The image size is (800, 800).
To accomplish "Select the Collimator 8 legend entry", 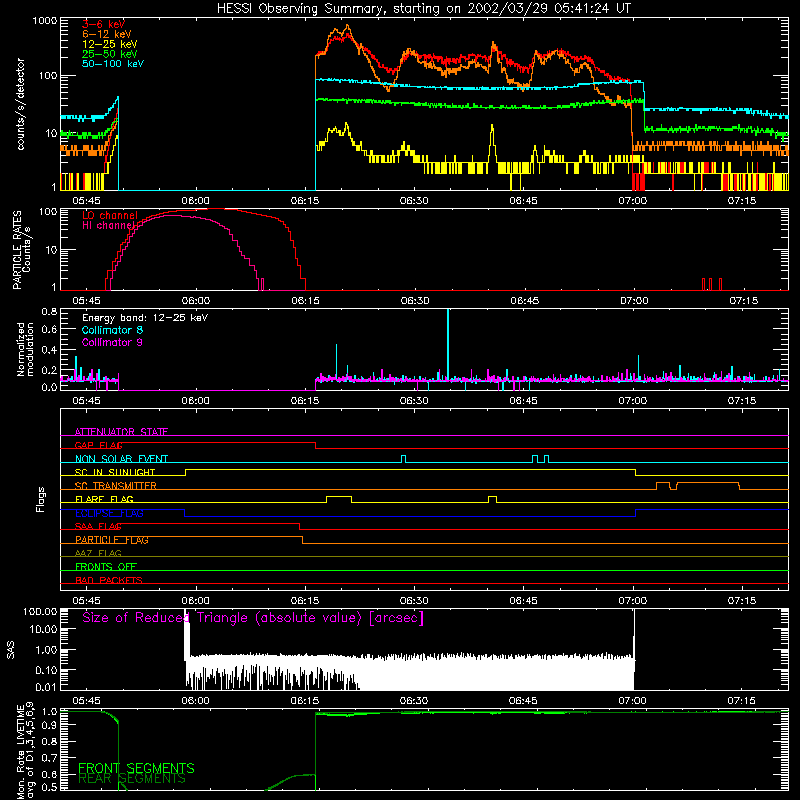I will [x=112, y=330].
